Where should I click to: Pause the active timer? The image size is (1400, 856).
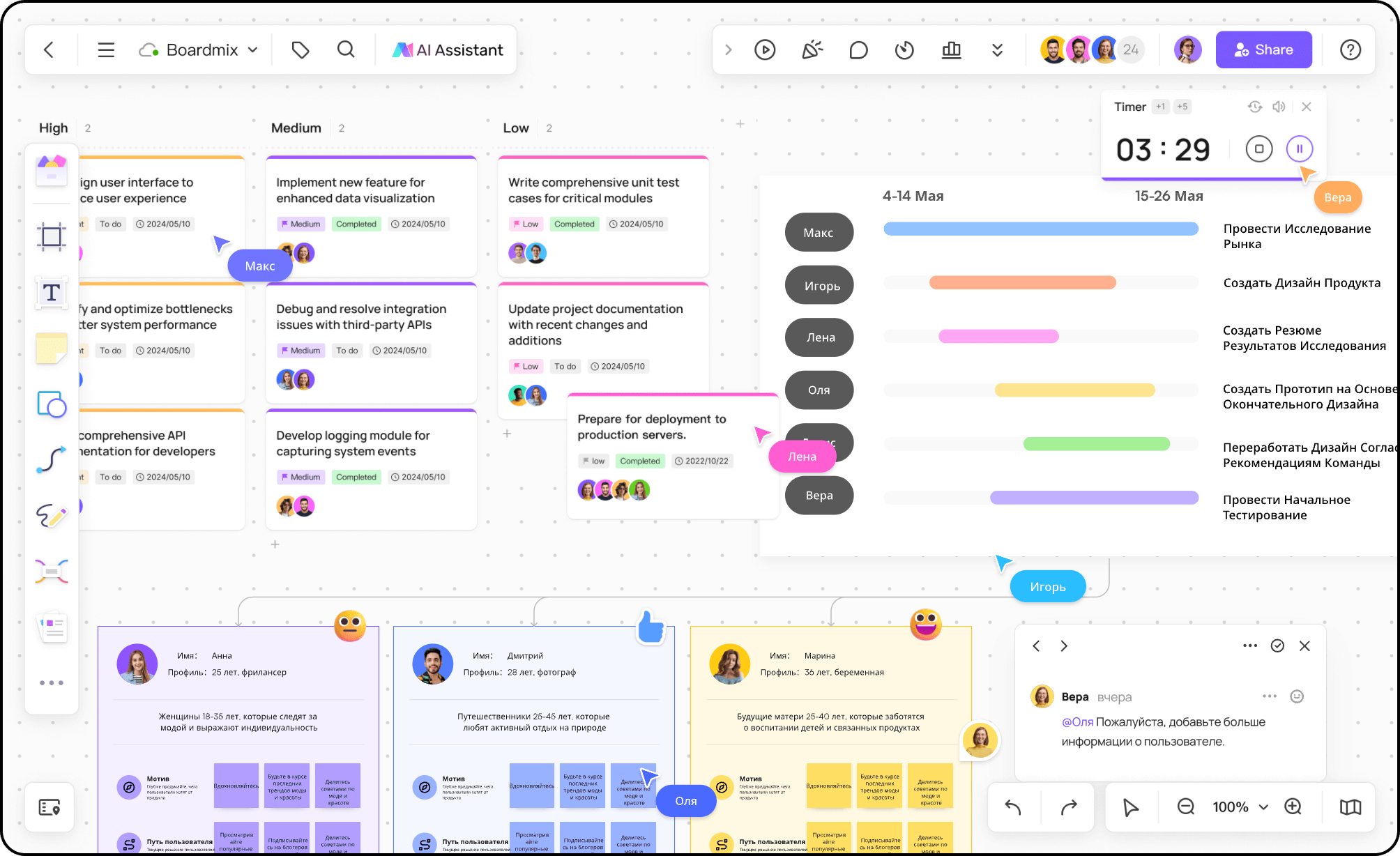1298,149
